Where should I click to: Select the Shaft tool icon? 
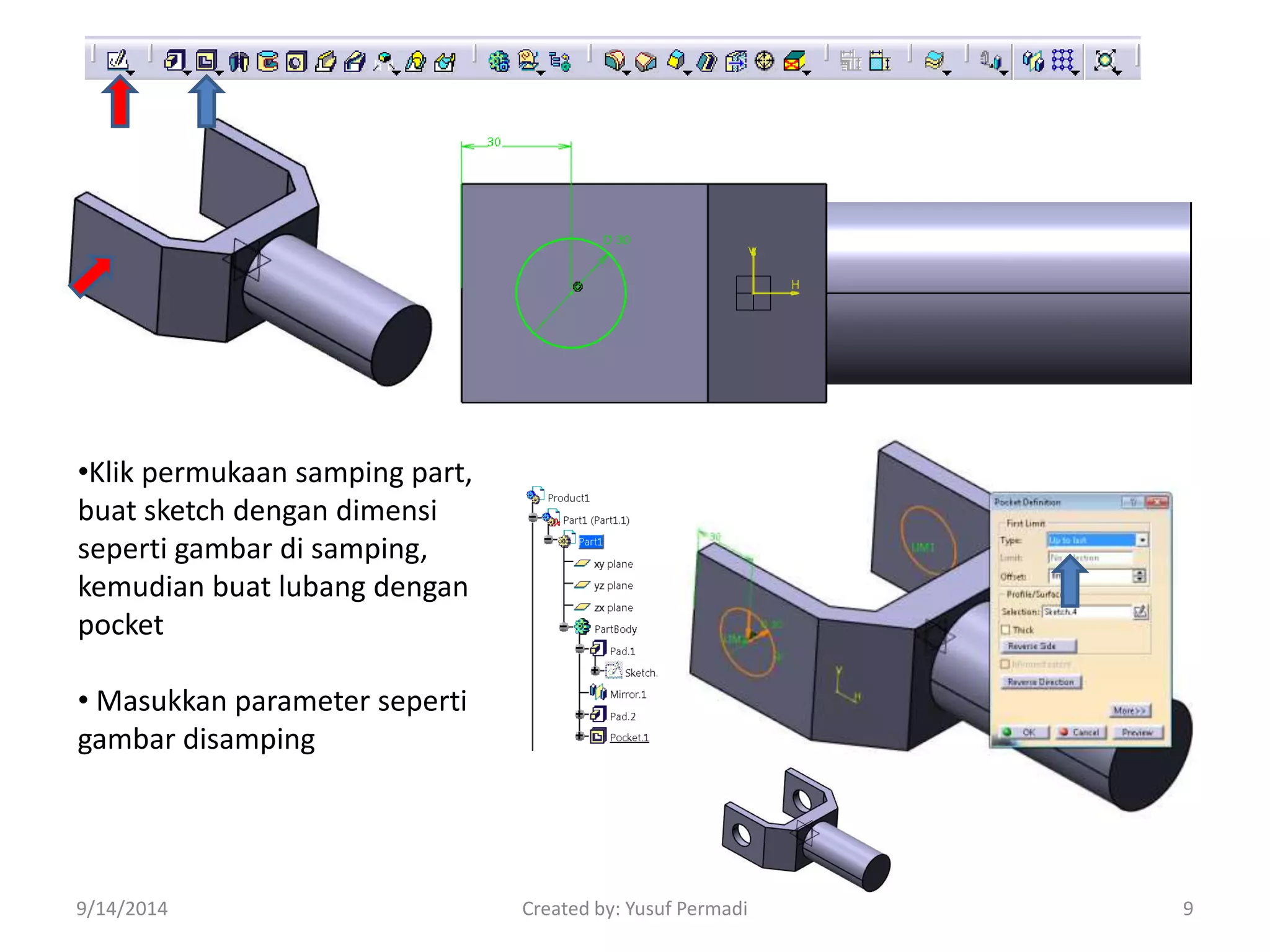pos(239,61)
